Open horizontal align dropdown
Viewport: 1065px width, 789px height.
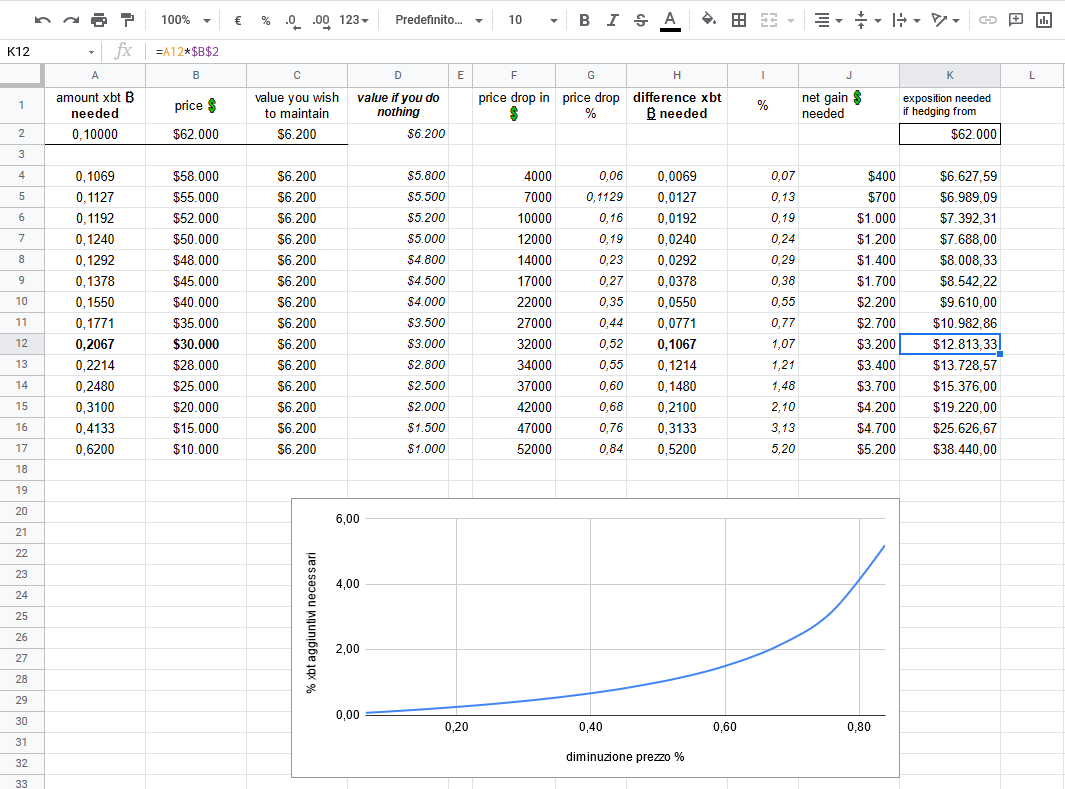tap(828, 20)
